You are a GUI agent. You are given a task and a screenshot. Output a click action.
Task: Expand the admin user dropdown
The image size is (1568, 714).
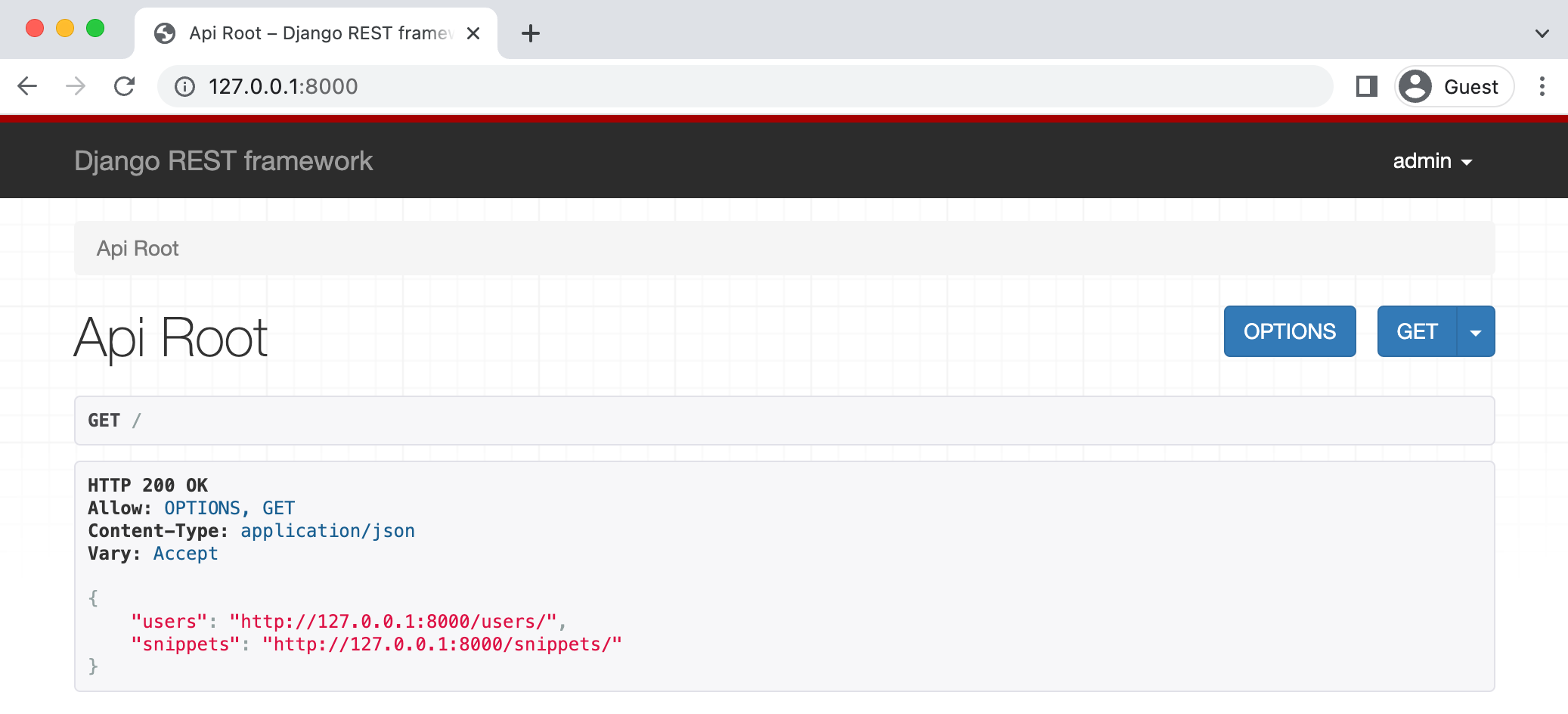[x=1433, y=161]
